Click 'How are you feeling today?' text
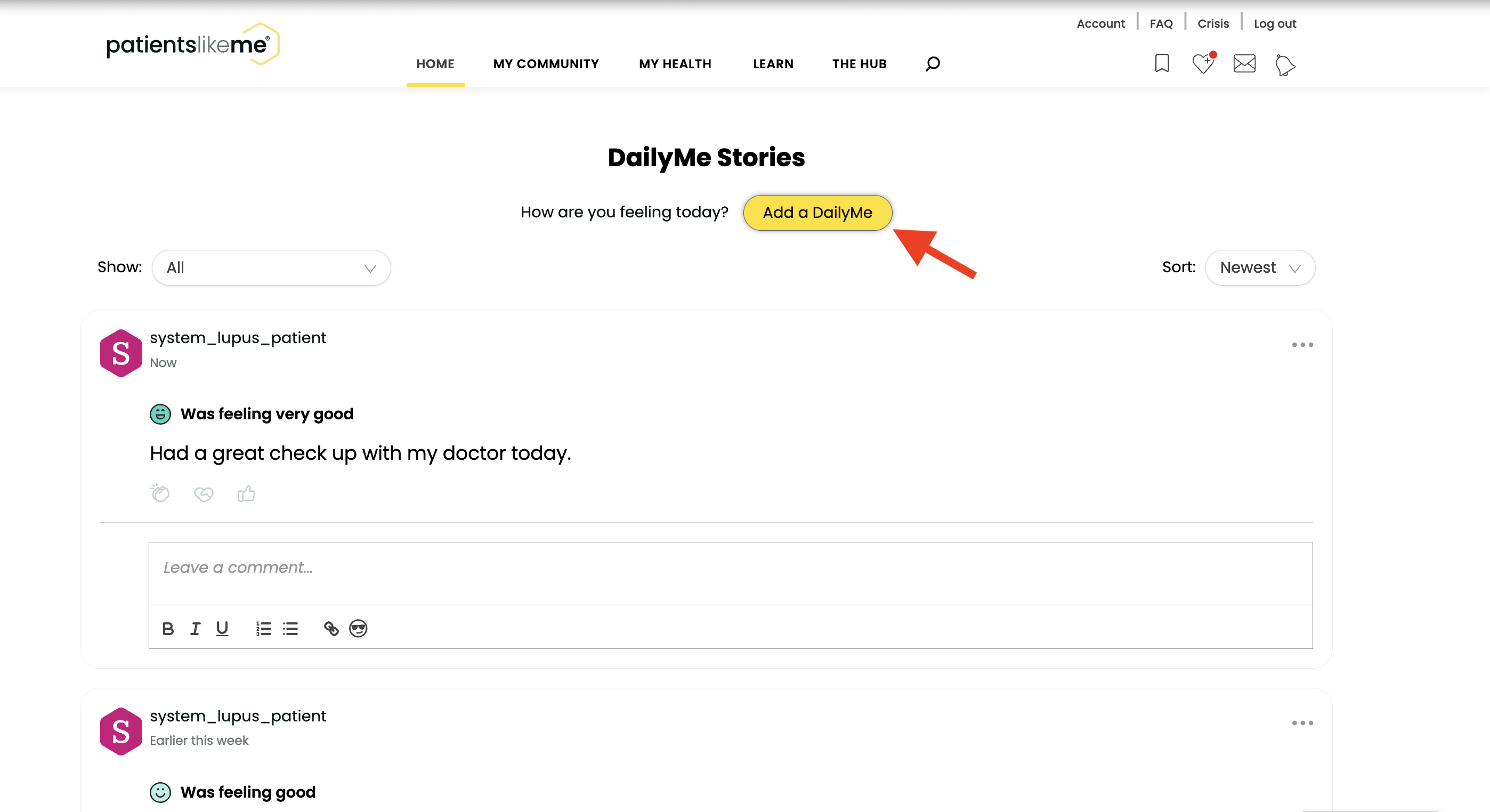The width and height of the screenshot is (1490, 812). click(624, 212)
